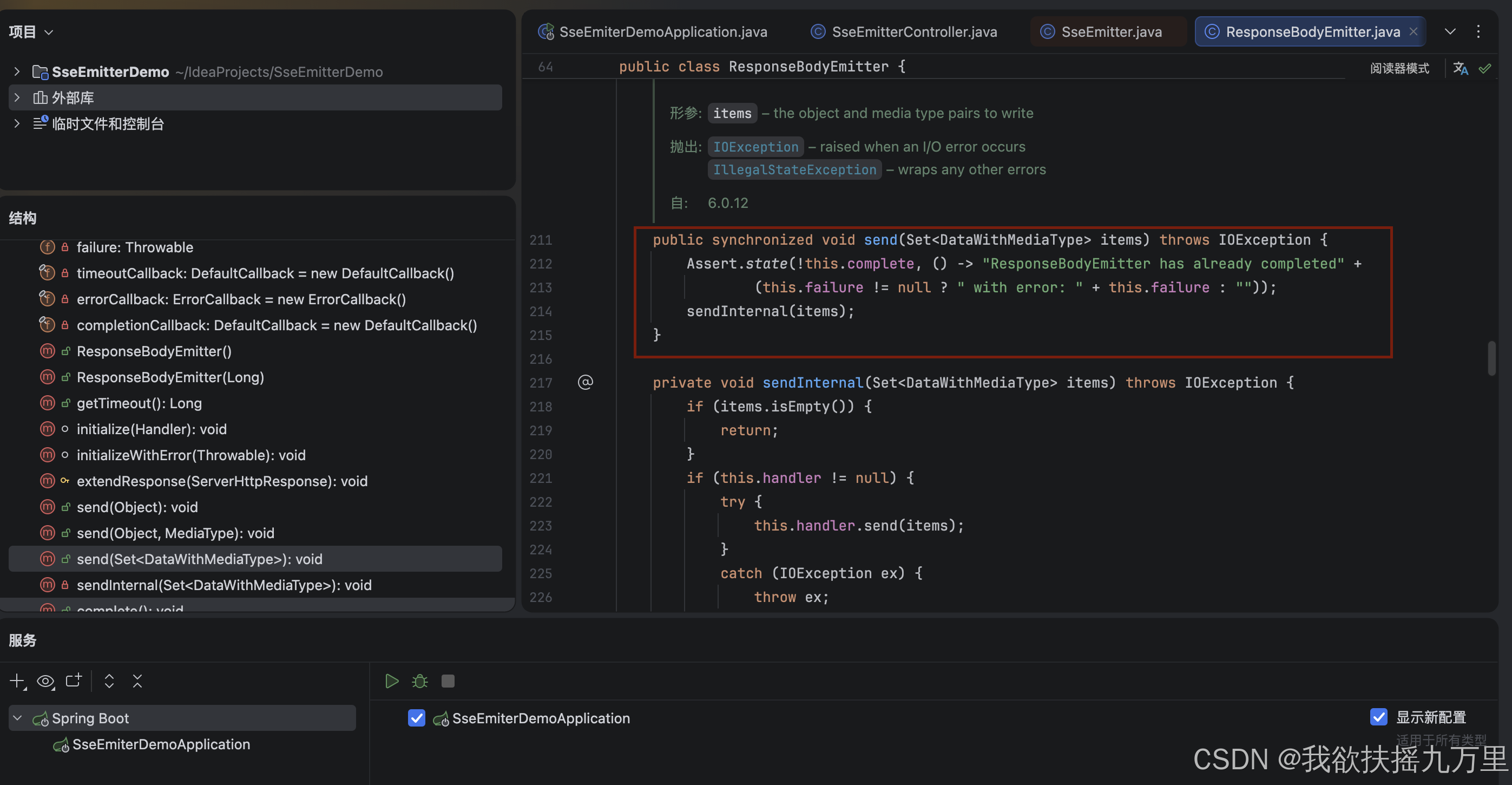The width and height of the screenshot is (1512, 785).
Task: Click lock icon next to errorCallback
Action: [x=65, y=299]
